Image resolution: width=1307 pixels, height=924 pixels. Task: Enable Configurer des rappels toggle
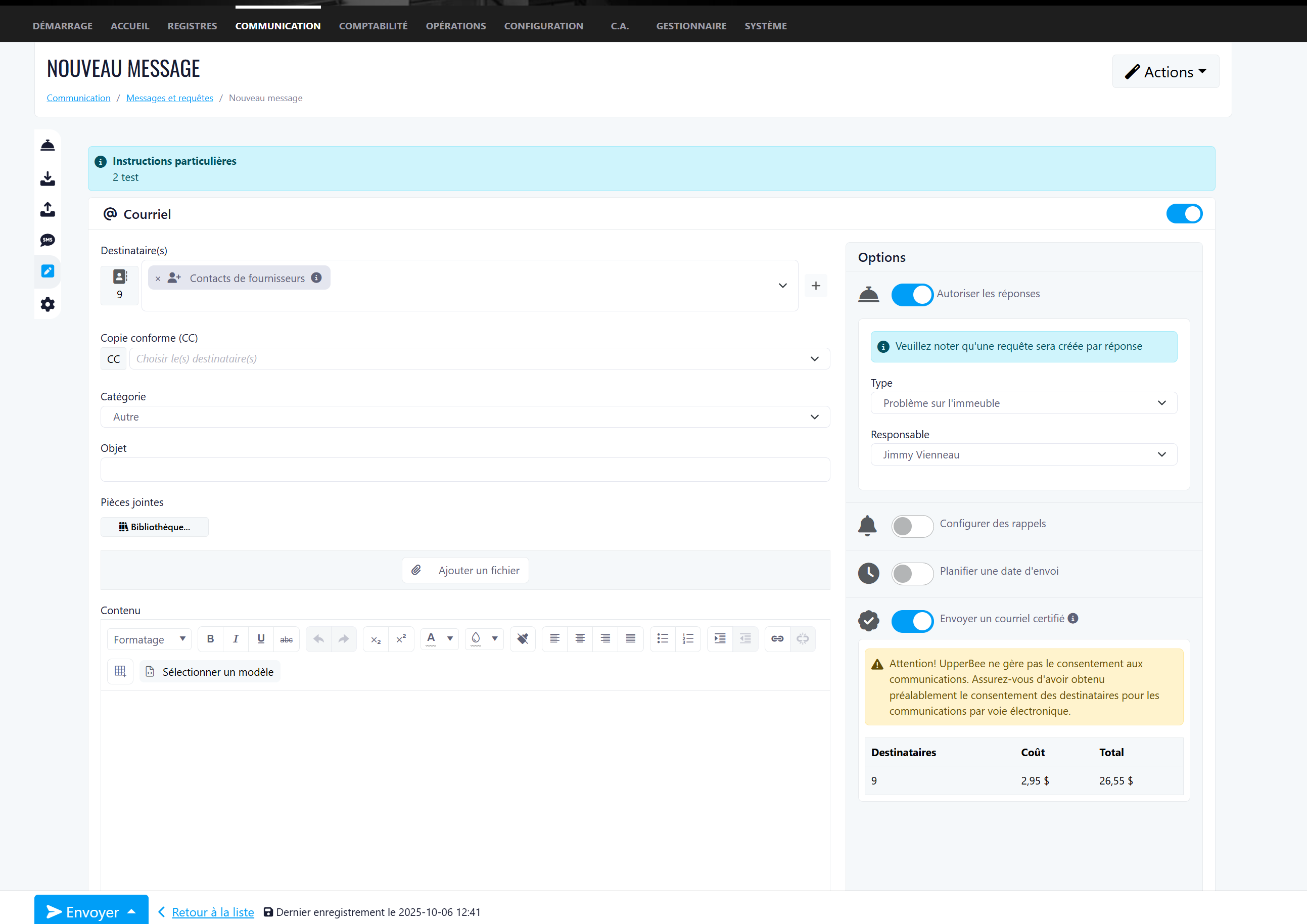912,526
